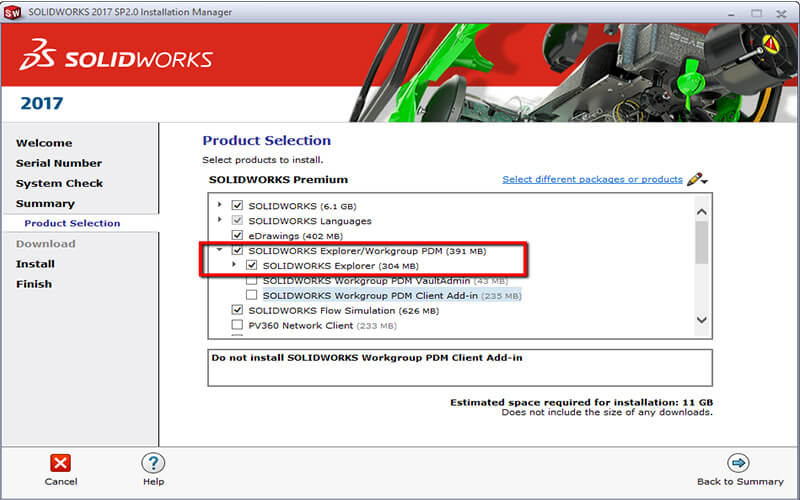Screen dimensions: 800x500
Task: Click Back to Summary label
Action: coord(740,482)
